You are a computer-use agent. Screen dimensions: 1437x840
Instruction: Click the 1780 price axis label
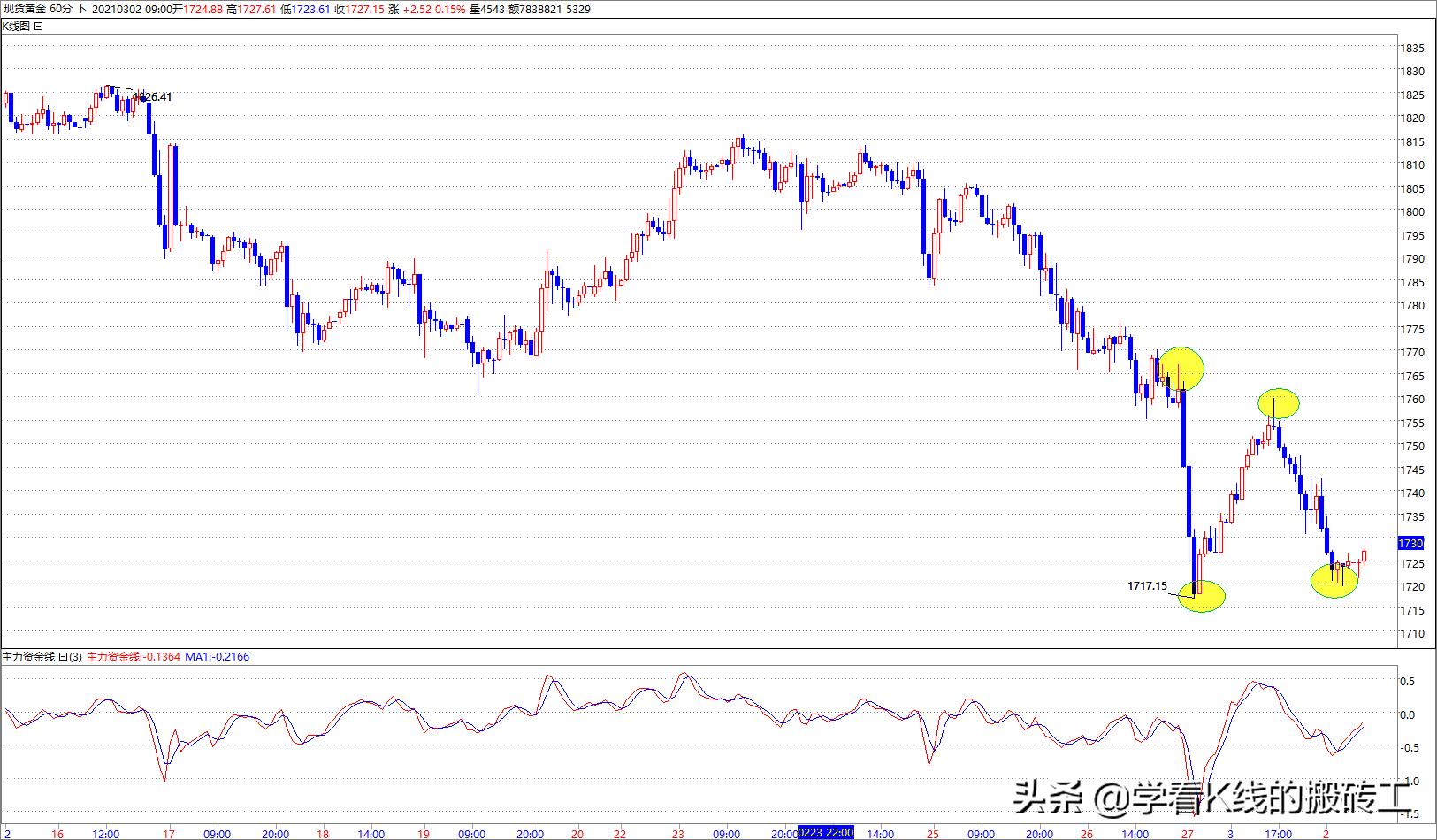click(x=1411, y=306)
